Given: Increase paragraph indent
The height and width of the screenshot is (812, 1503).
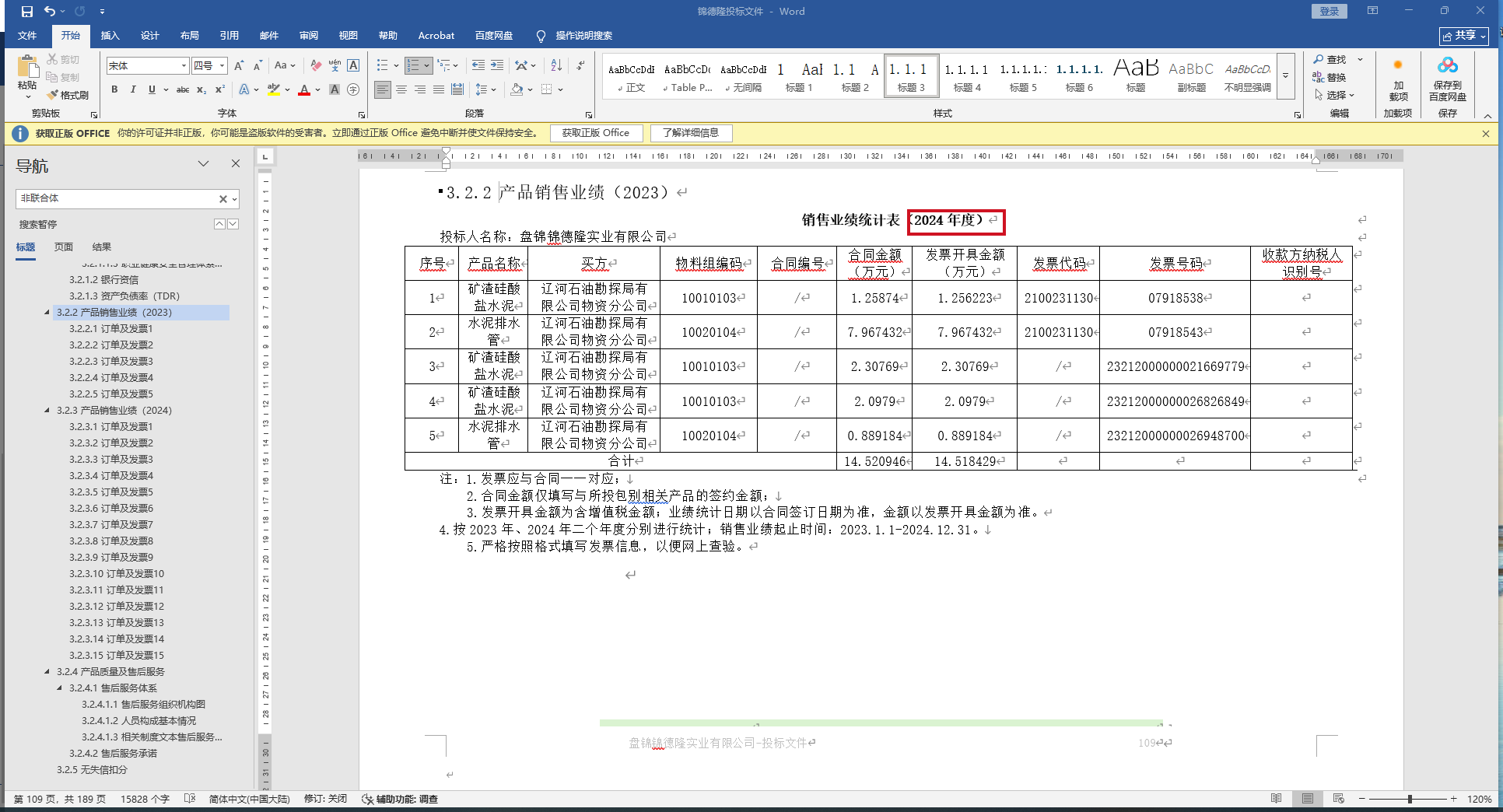Looking at the screenshot, I should coord(497,65).
